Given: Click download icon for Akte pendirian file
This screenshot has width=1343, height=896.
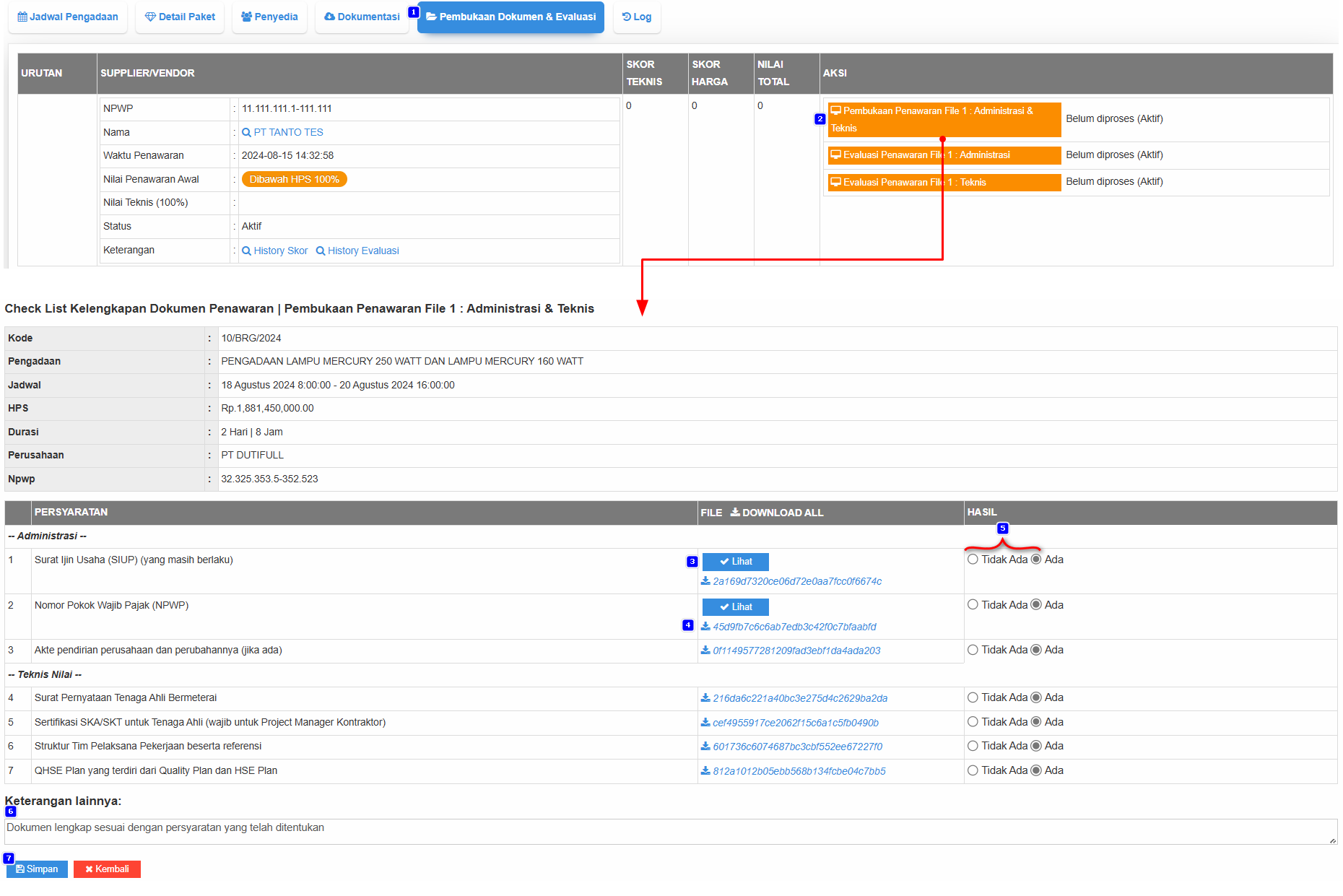Looking at the screenshot, I should click(705, 651).
